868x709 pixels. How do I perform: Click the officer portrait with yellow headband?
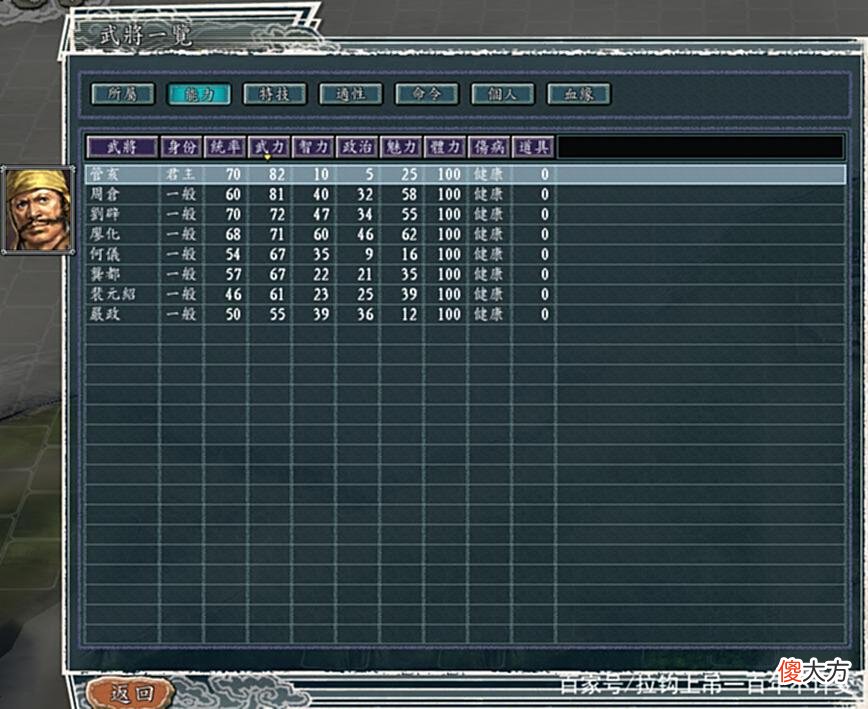coord(38,210)
